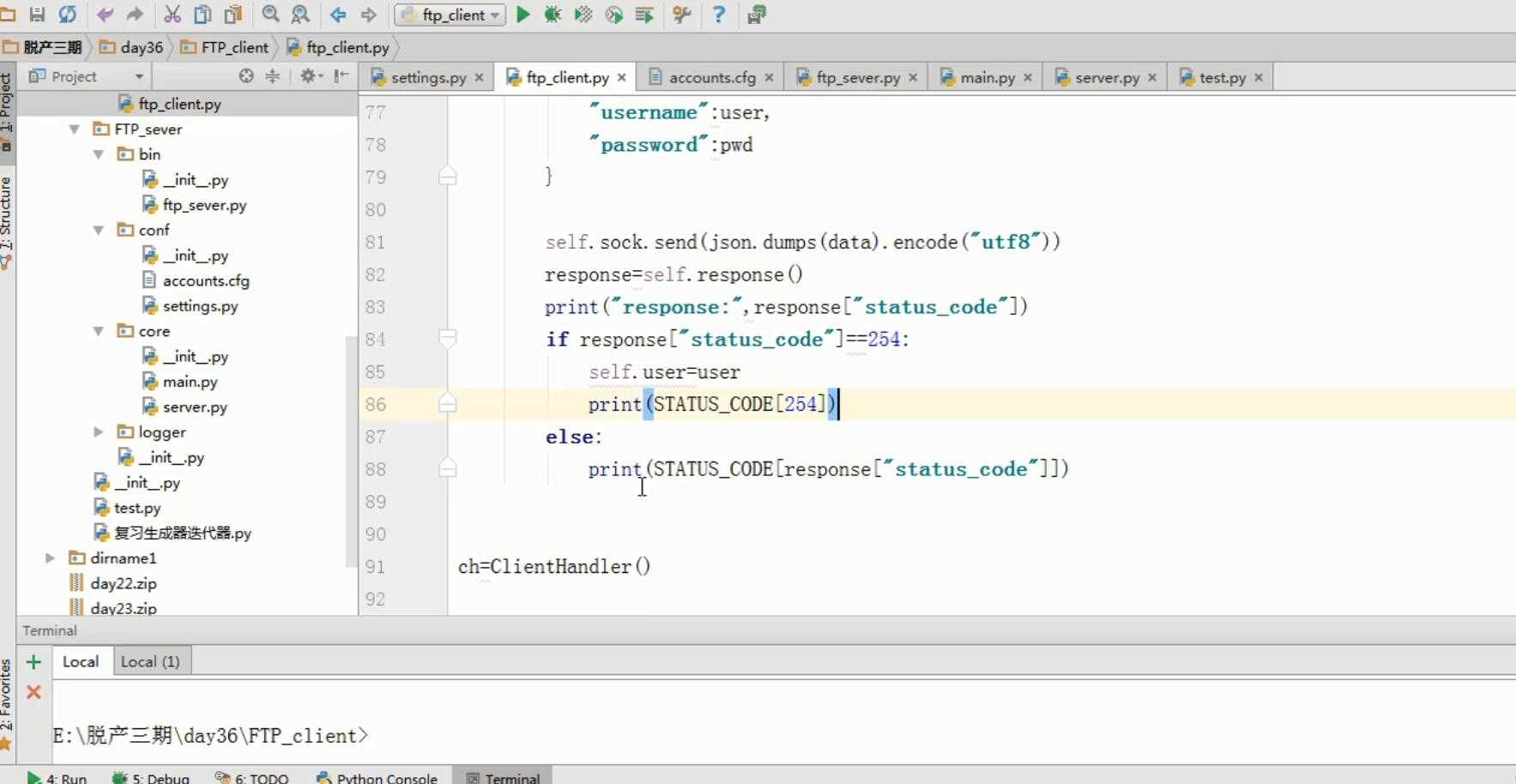
Task: Close the ftp_client.py editor tab
Action: pyautogui.click(x=621, y=77)
